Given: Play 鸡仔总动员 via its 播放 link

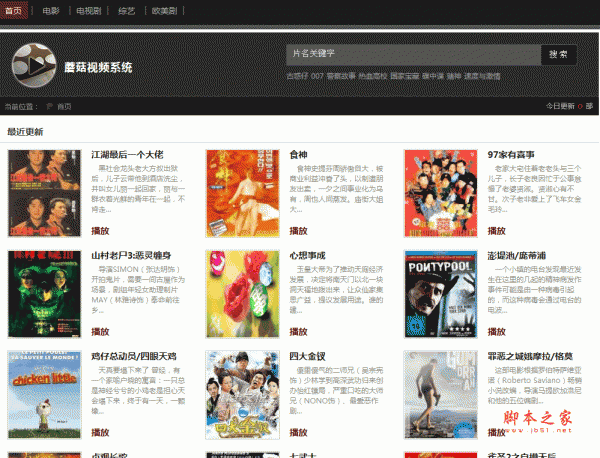Looking at the screenshot, I should tap(100, 432).
